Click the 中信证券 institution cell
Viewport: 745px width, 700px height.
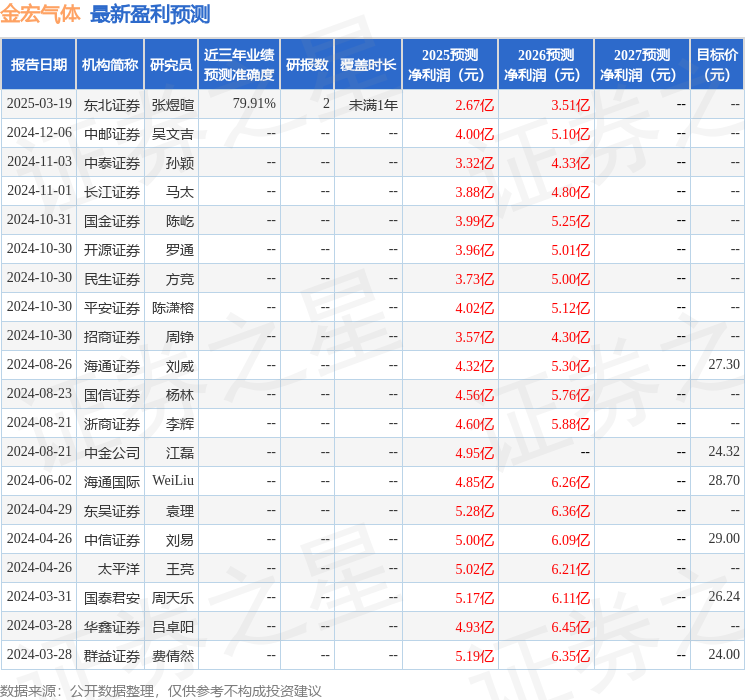click(112, 540)
